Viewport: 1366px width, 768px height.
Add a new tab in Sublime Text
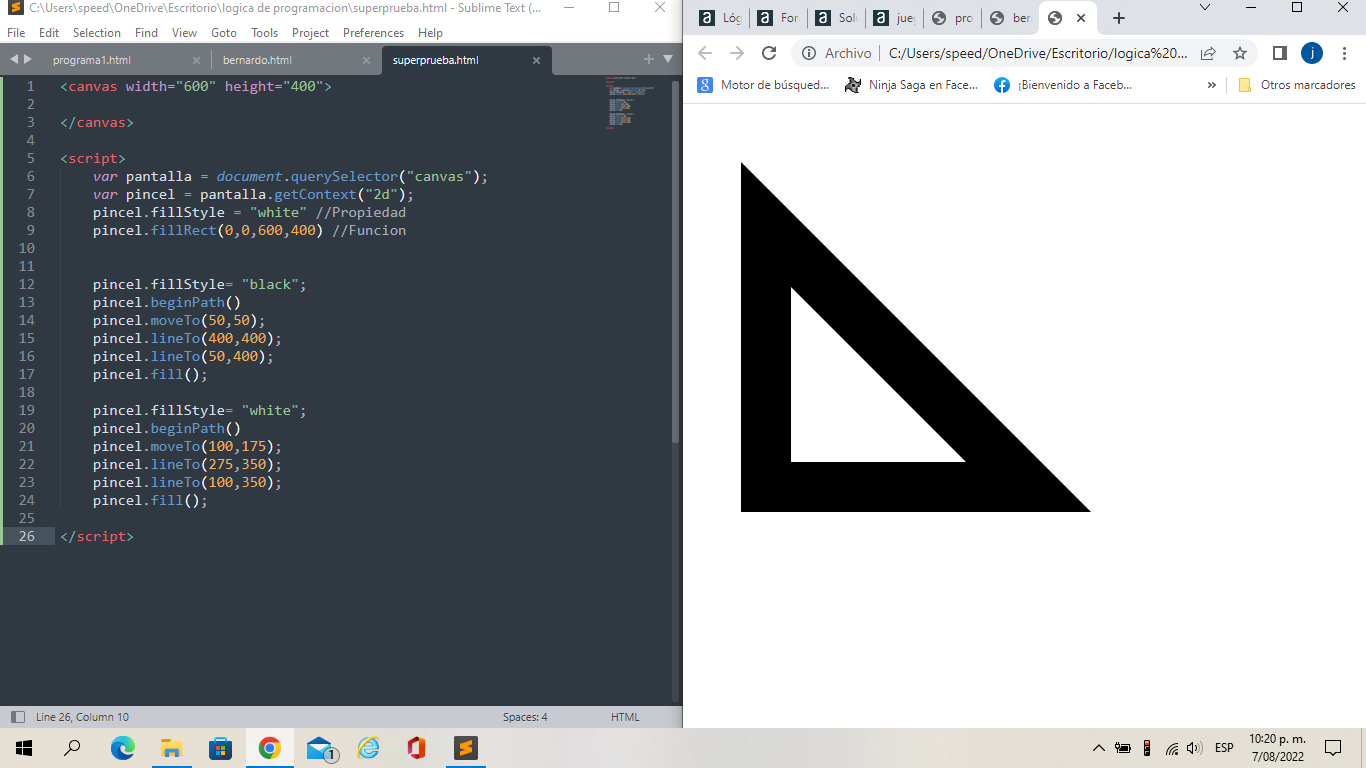tap(648, 59)
